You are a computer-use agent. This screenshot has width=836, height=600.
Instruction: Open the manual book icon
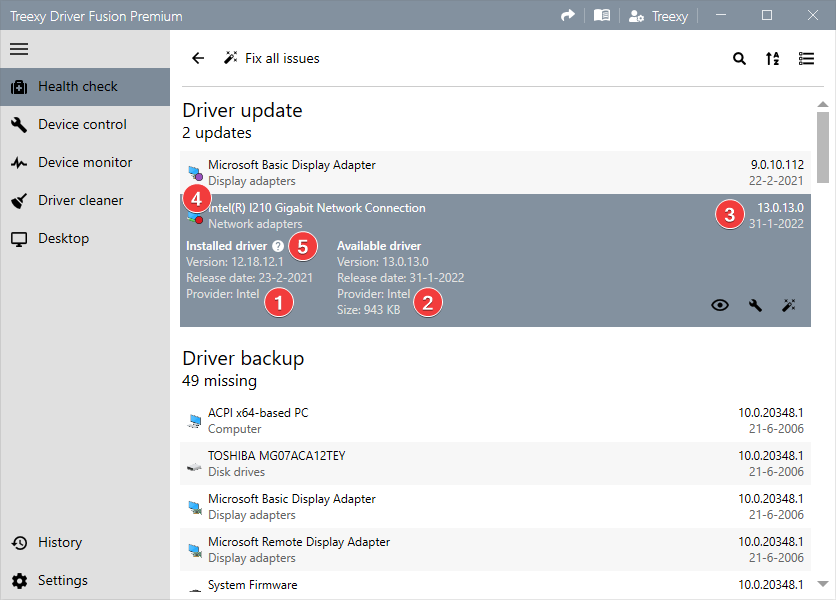602,15
